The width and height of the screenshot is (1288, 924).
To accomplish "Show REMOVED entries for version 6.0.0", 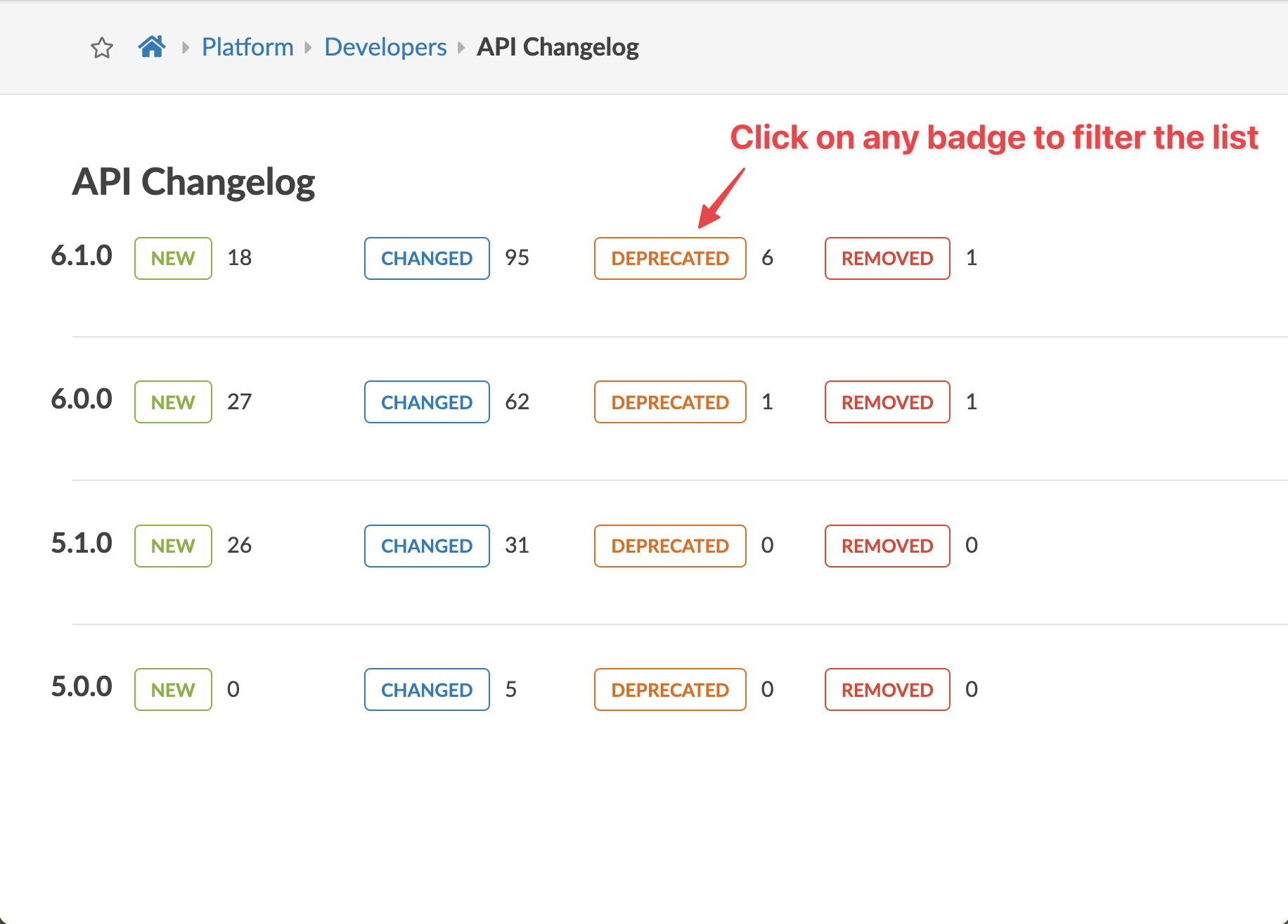I will coord(887,402).
